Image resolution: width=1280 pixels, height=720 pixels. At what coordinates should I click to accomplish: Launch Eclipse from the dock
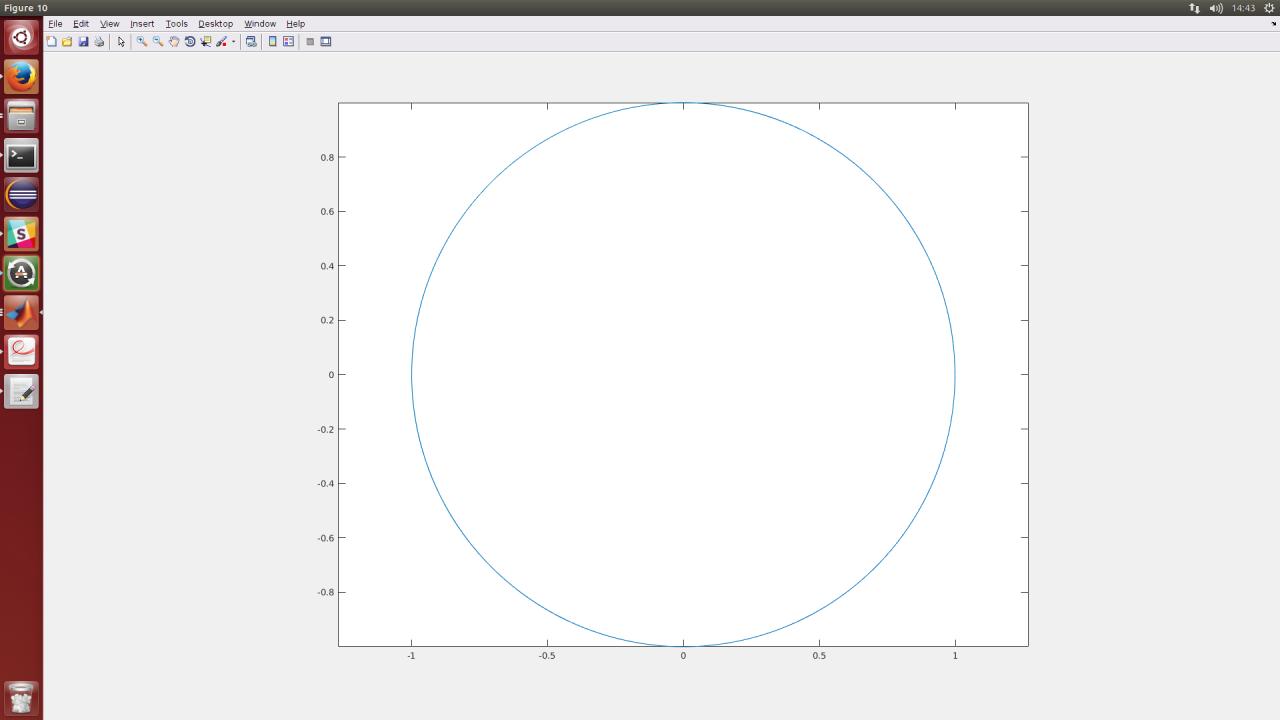point(21,195)
